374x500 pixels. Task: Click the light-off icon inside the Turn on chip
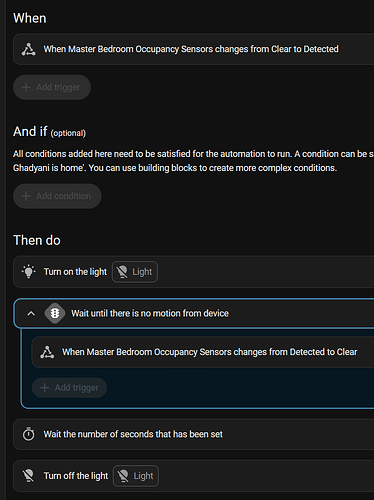pyautogui.click(x=122, y=272)
